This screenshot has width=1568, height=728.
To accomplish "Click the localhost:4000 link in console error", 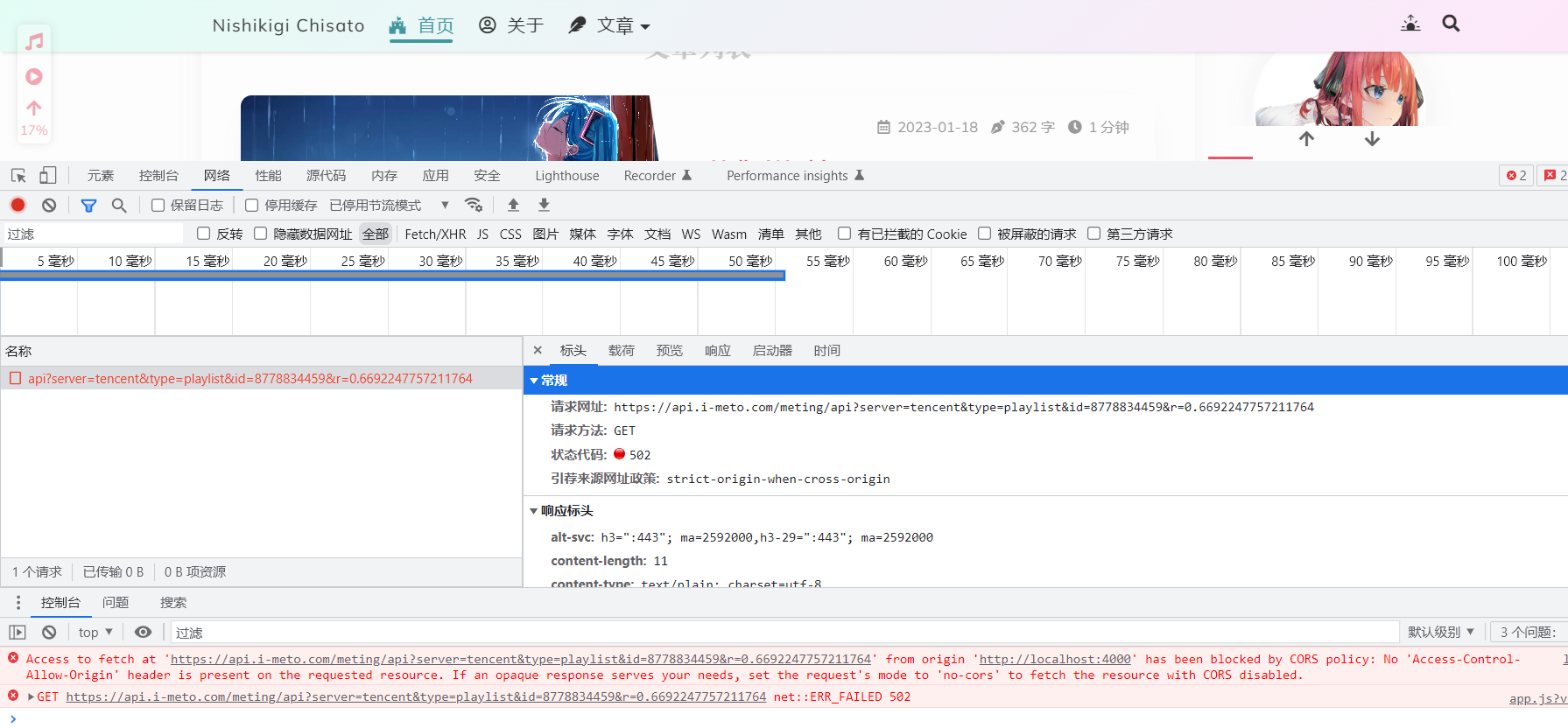I will click(1056, 660).
